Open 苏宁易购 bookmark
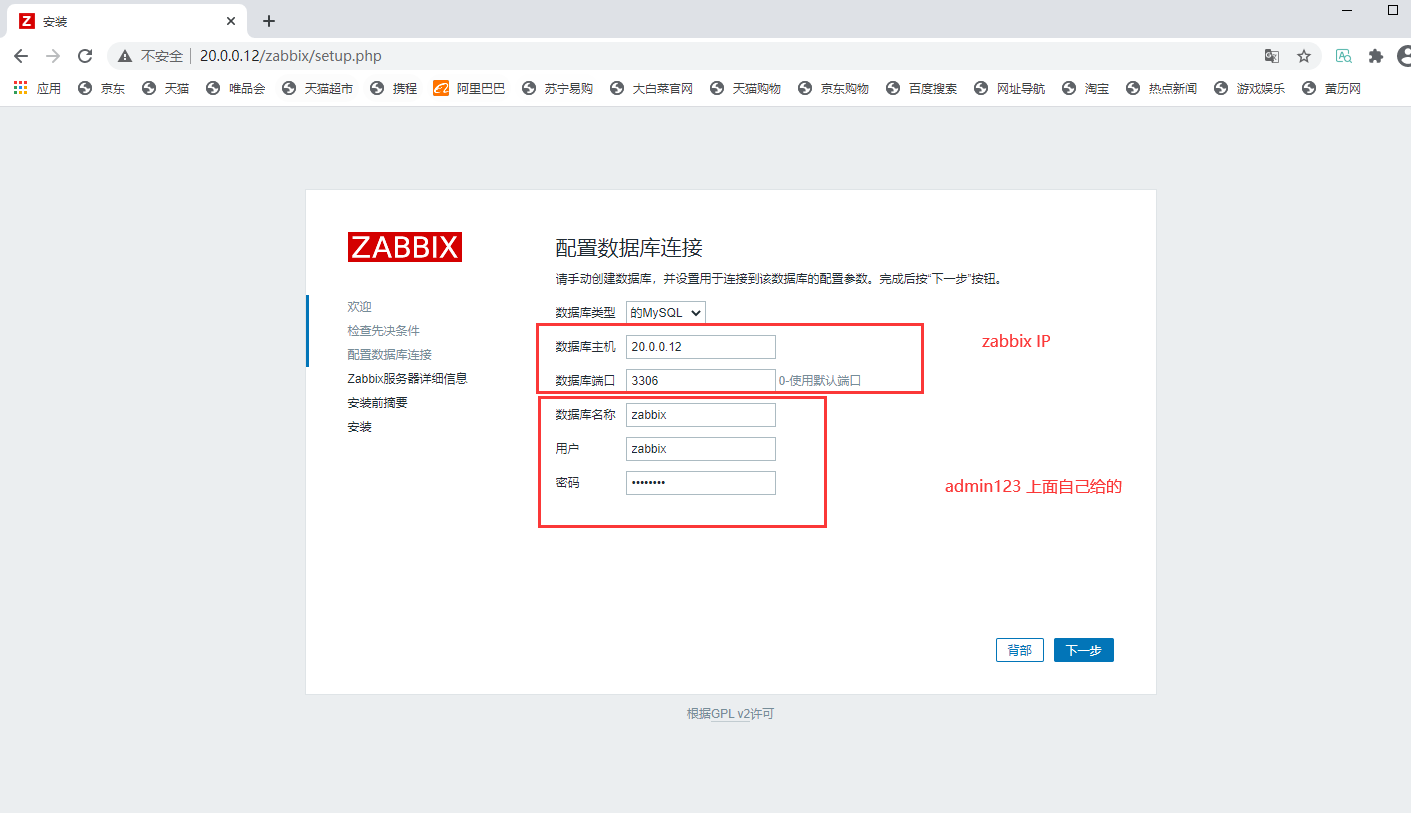This screenshot has width=1411, height=813. [x=557, y=88]
